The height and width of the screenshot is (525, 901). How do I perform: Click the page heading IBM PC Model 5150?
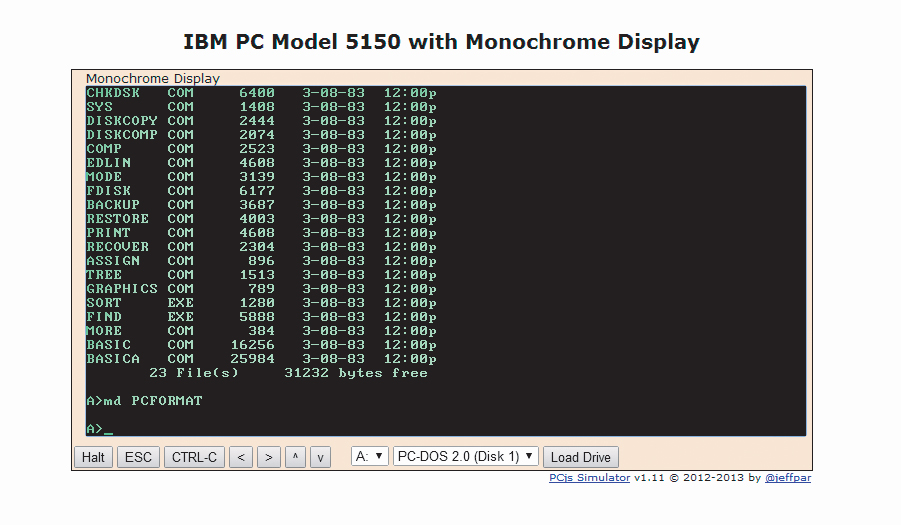441,42
